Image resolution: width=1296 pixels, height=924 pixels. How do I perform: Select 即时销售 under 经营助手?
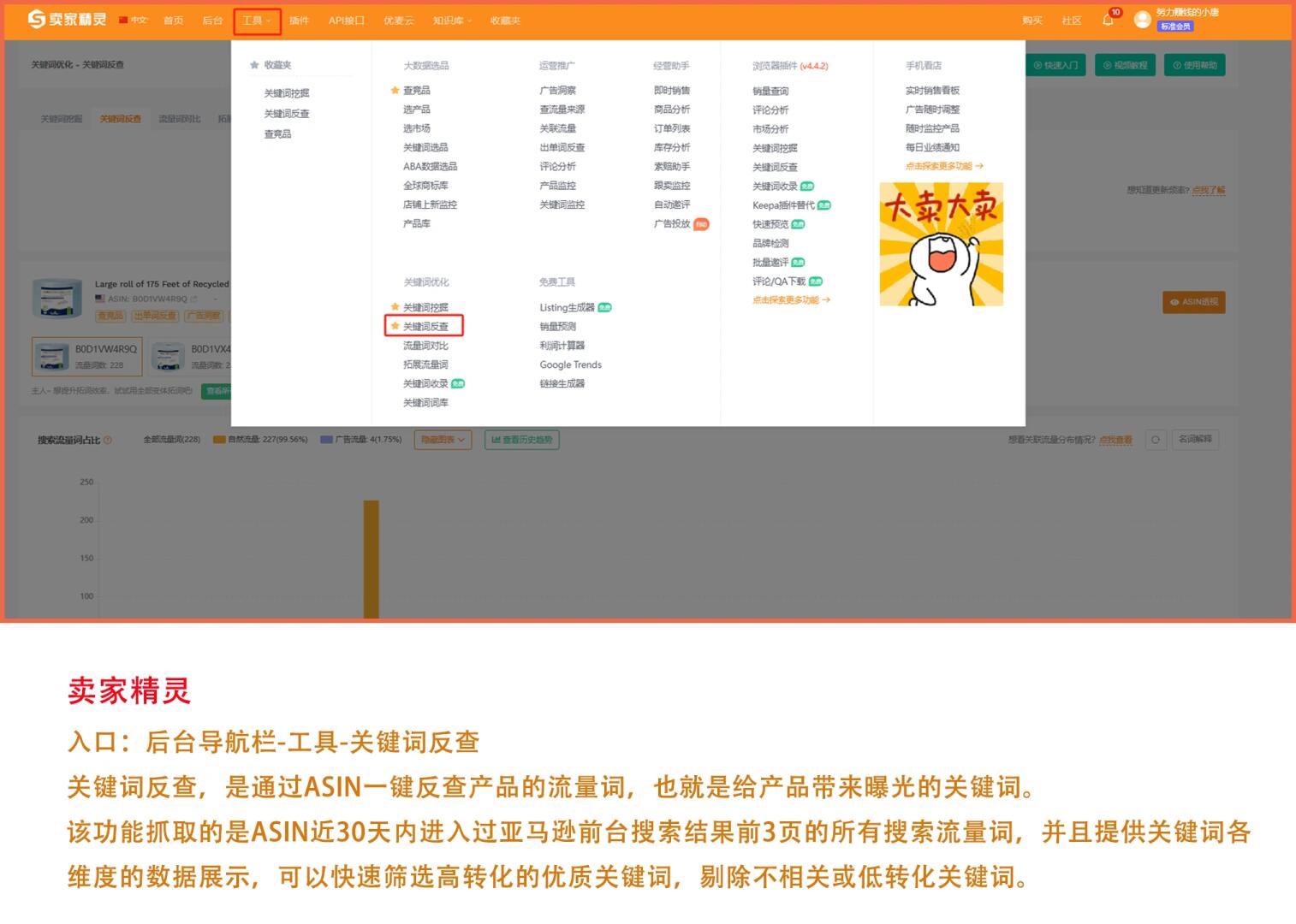672,90
